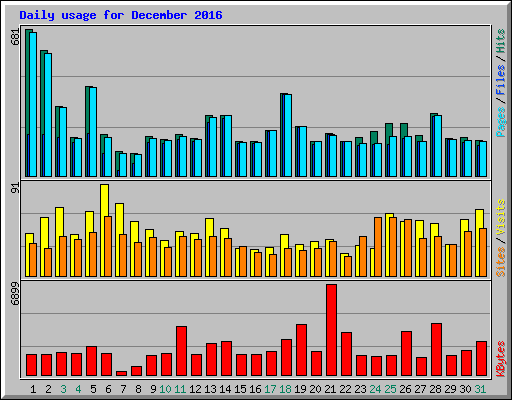
Task: Click the 681 axis maximum value
Action: pyautogui.click(x=15, y=37)
